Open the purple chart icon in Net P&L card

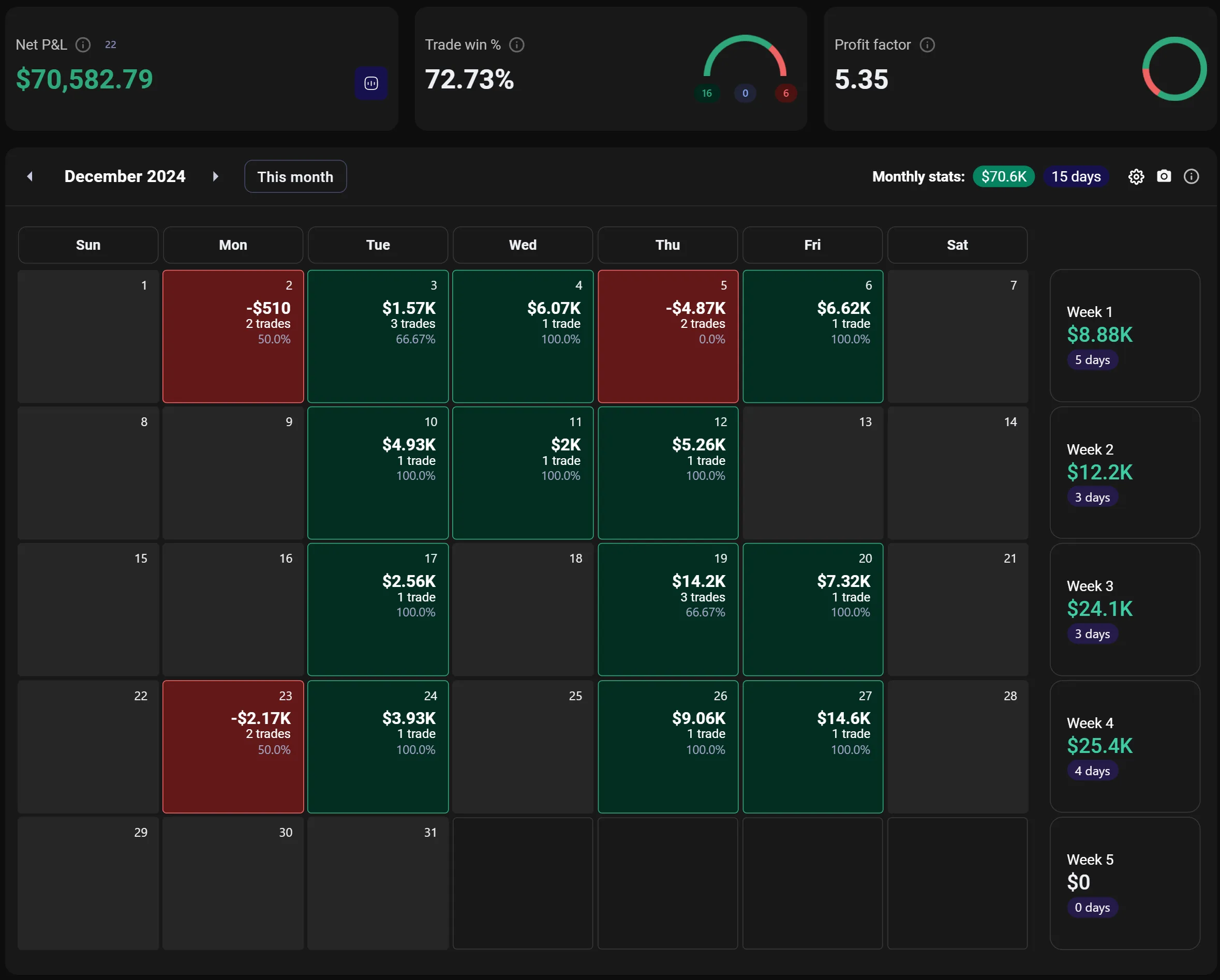(x=371, y=84)
